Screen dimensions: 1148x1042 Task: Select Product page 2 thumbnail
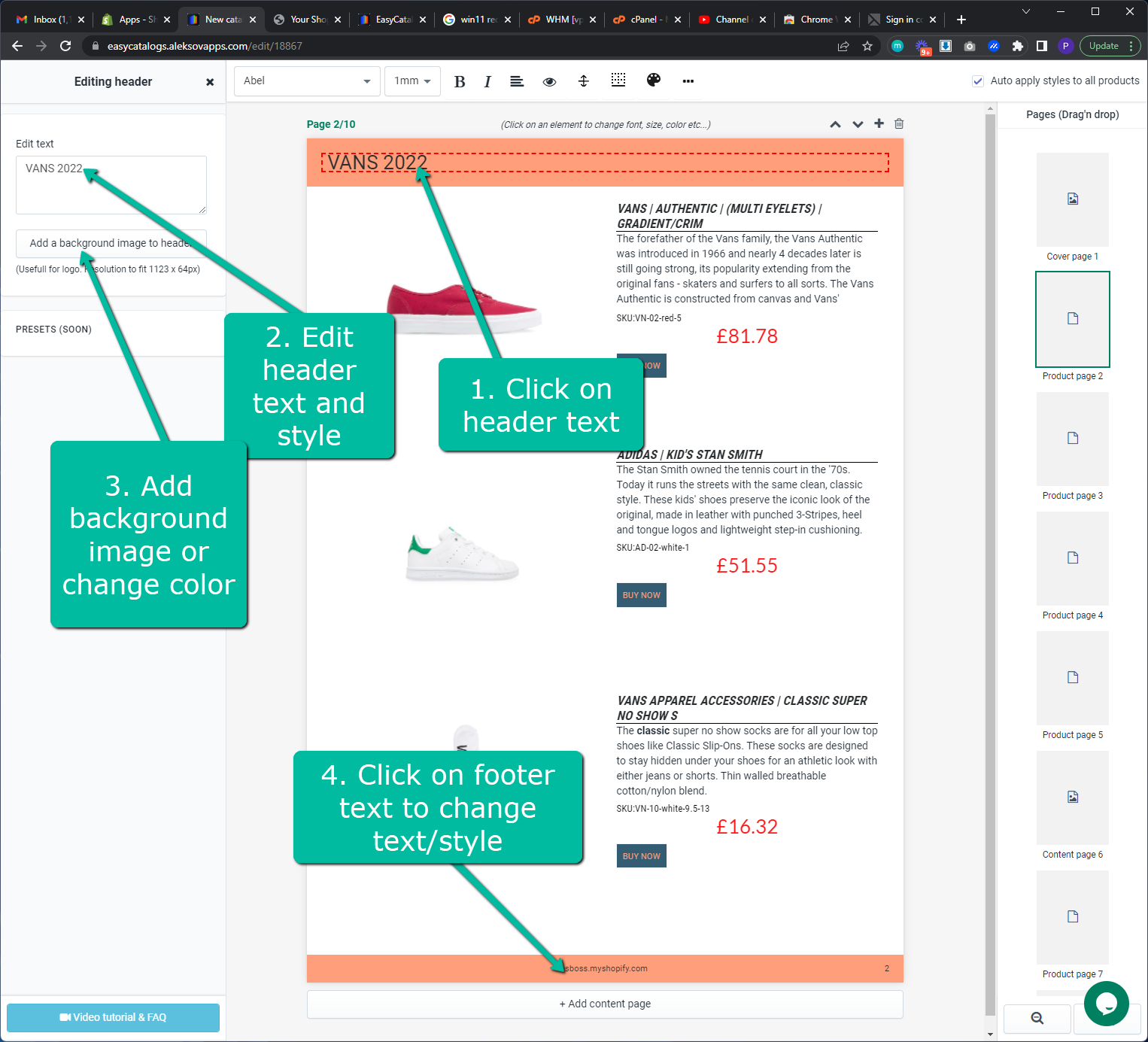tap(1073, 319)
